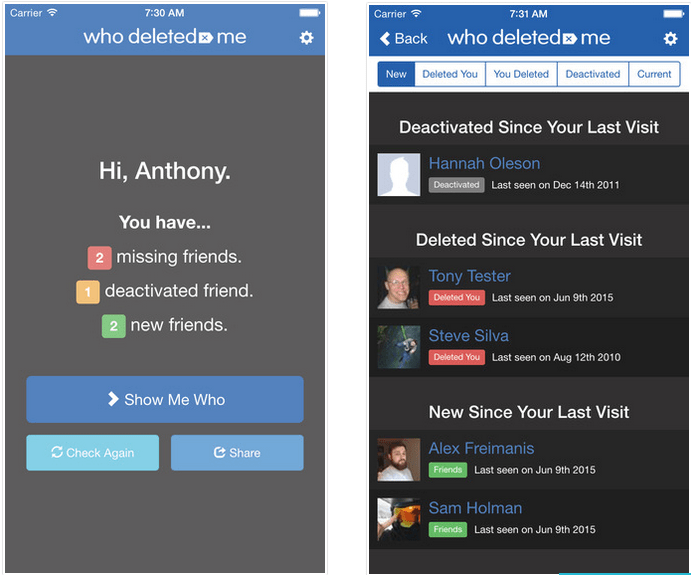The image size is (691, 575).
Task: Tap Steve Silva's profile photo
Action: [398, 346]
